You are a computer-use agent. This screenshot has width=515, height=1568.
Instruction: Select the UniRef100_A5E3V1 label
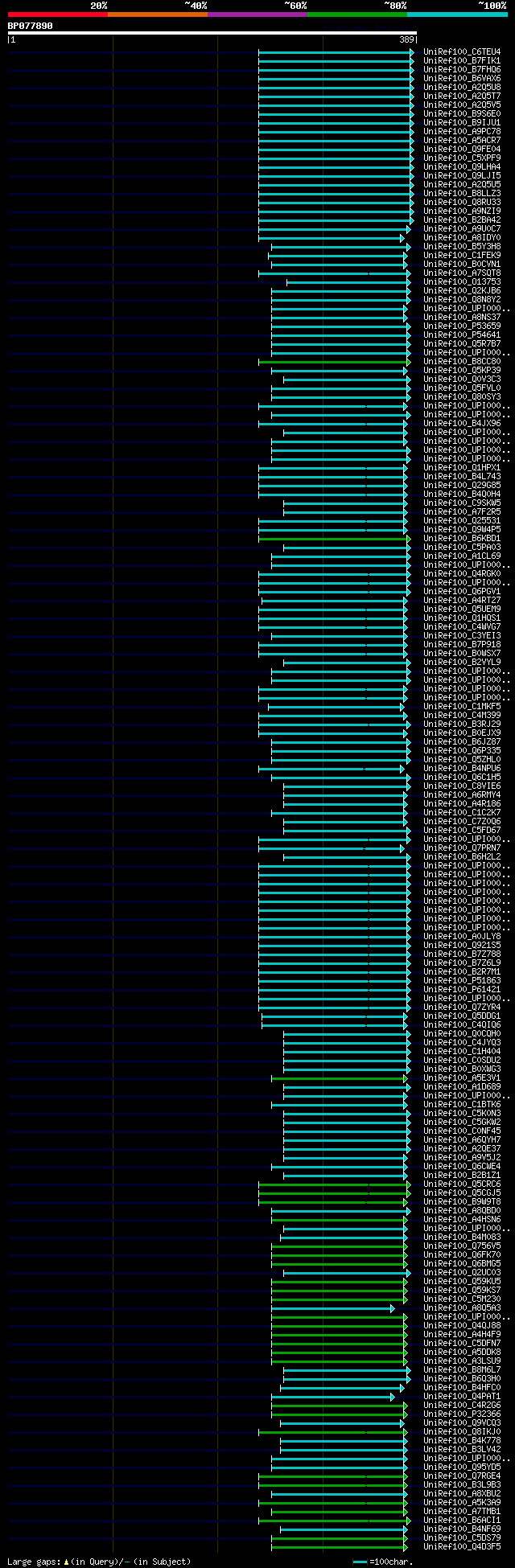pos(462,1078)
